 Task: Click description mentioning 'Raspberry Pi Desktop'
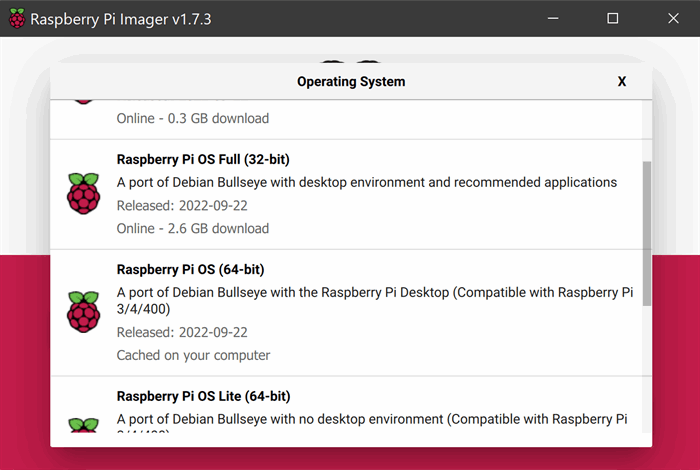(x=375, y=300)
